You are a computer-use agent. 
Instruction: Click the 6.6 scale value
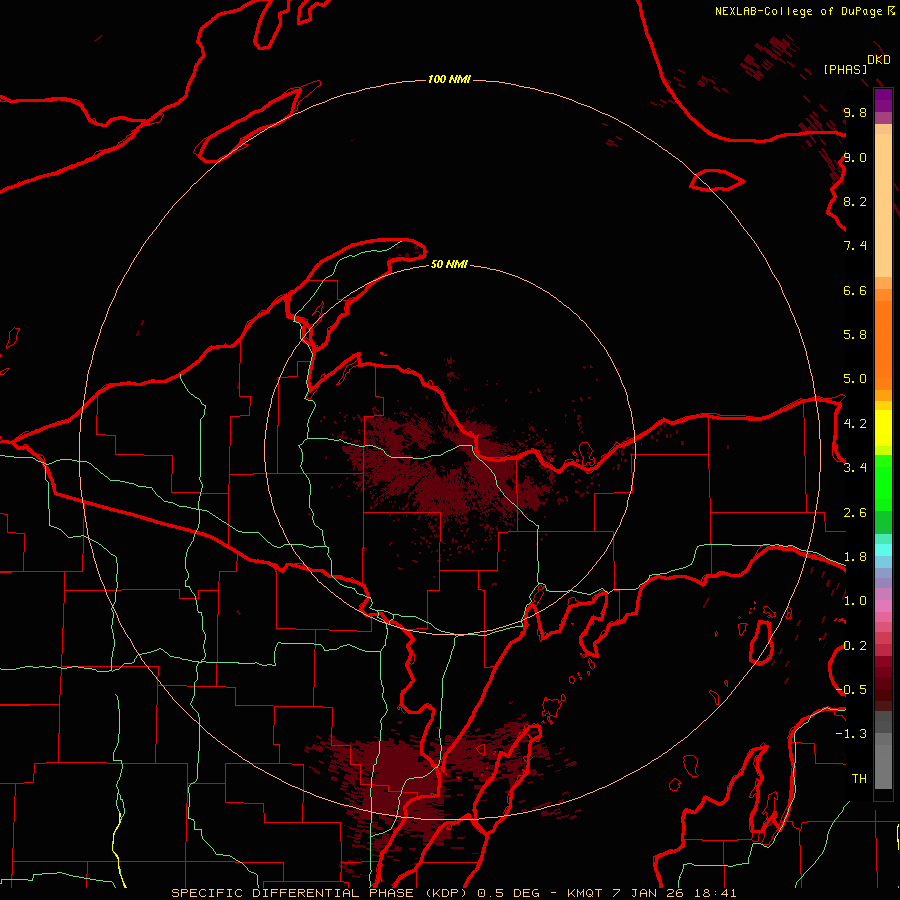click(855, 290)
